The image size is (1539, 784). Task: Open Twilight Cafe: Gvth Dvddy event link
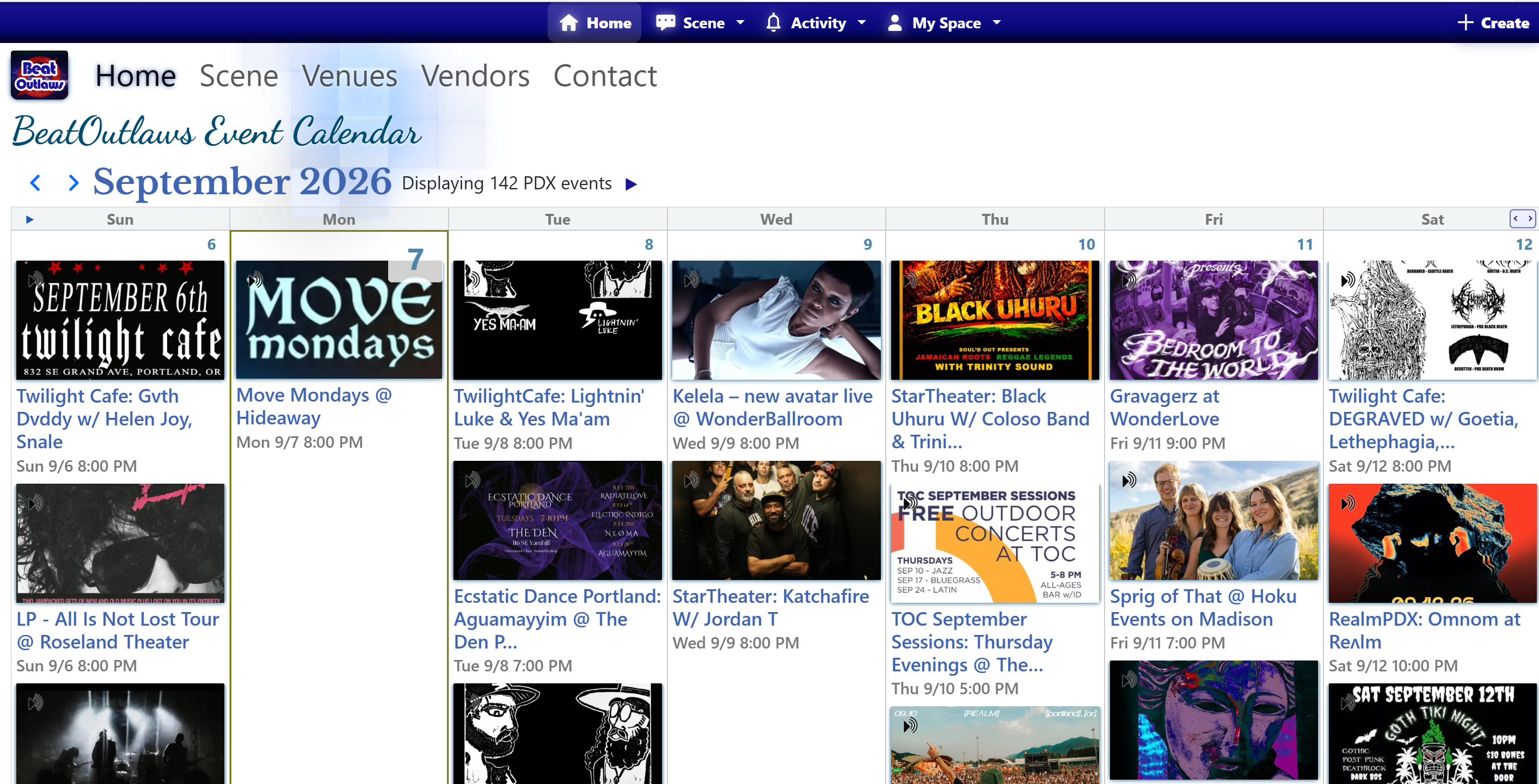[105, 418]
